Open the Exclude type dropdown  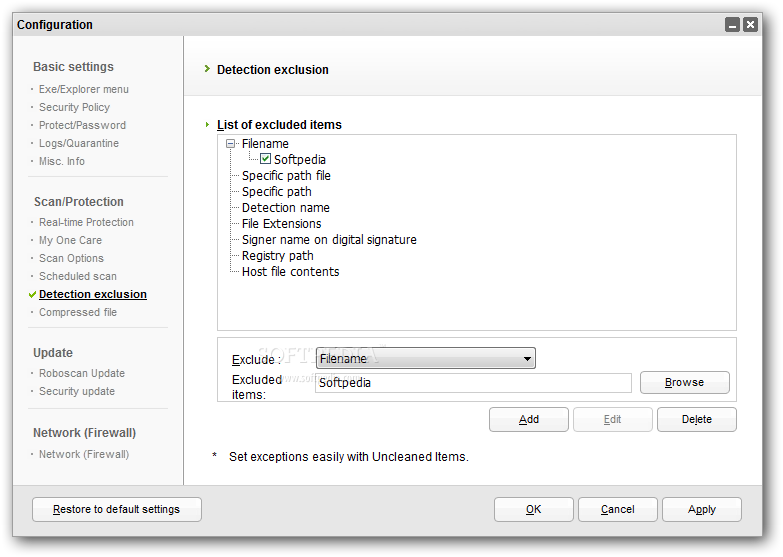click(x=425, y=358)
